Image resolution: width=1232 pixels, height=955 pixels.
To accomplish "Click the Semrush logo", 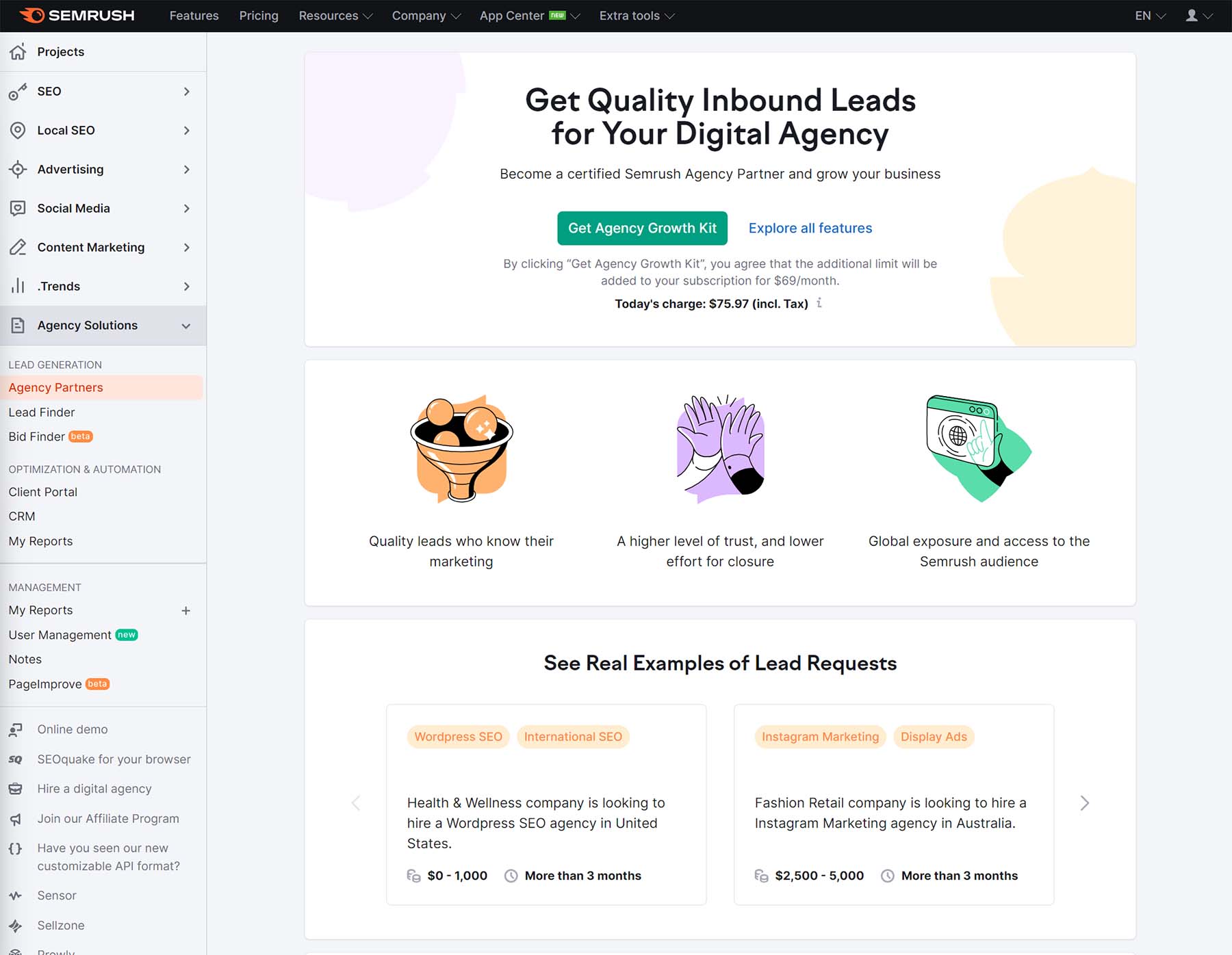I will (x=77, y=15).
